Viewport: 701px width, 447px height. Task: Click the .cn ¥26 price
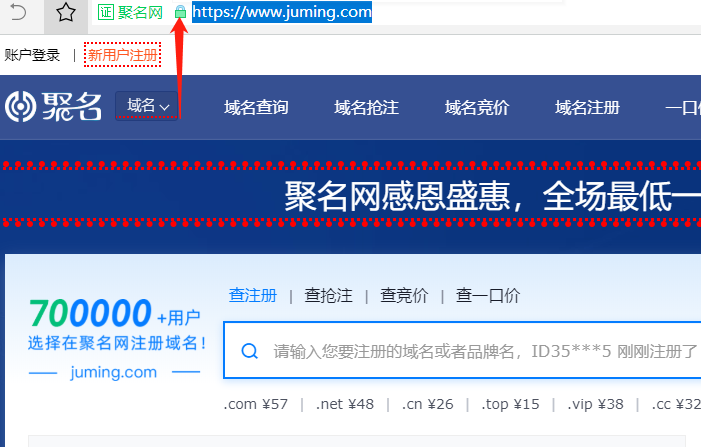[x=427, y=404]
